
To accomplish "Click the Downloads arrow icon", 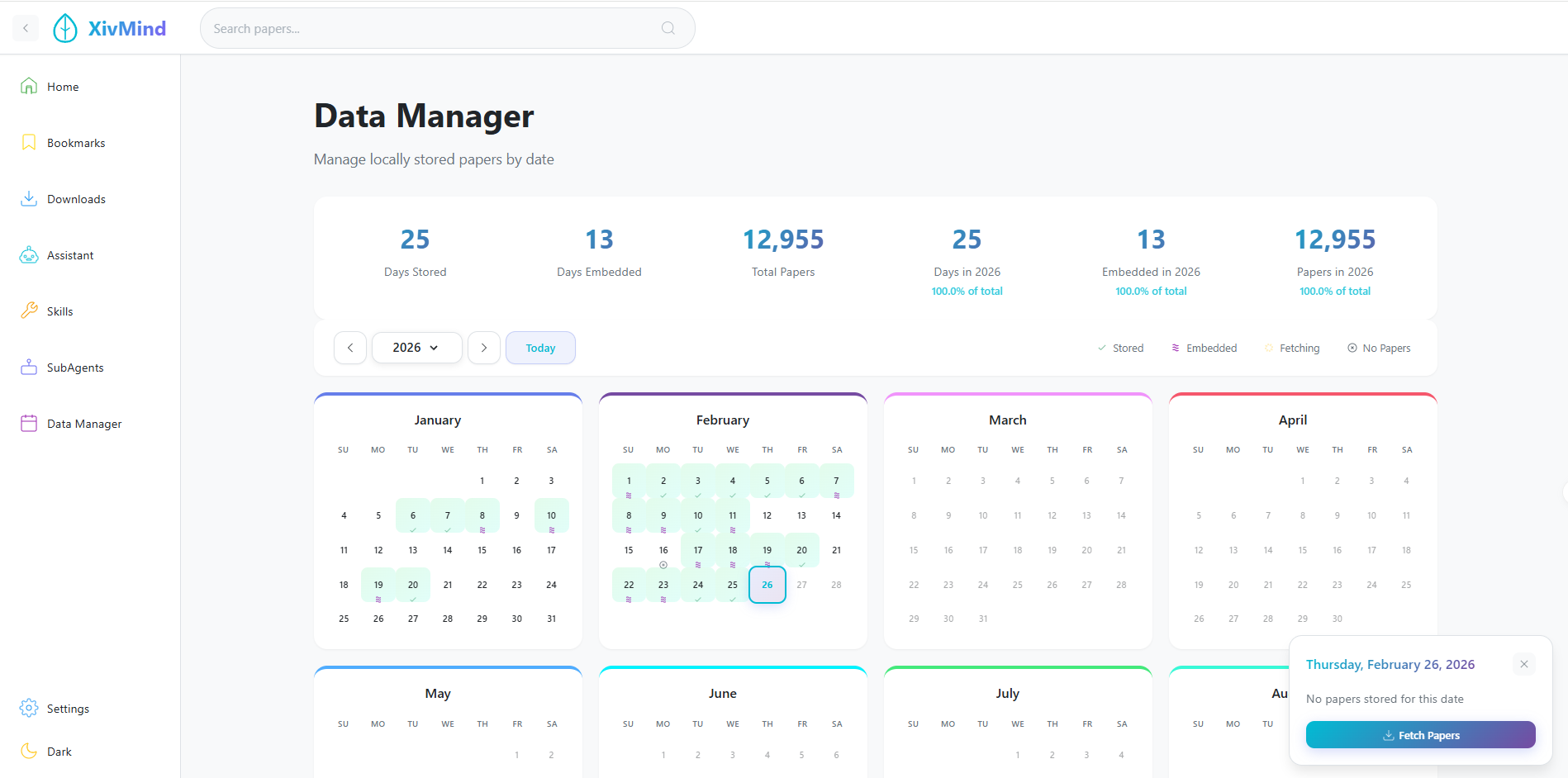I will 29,198.
